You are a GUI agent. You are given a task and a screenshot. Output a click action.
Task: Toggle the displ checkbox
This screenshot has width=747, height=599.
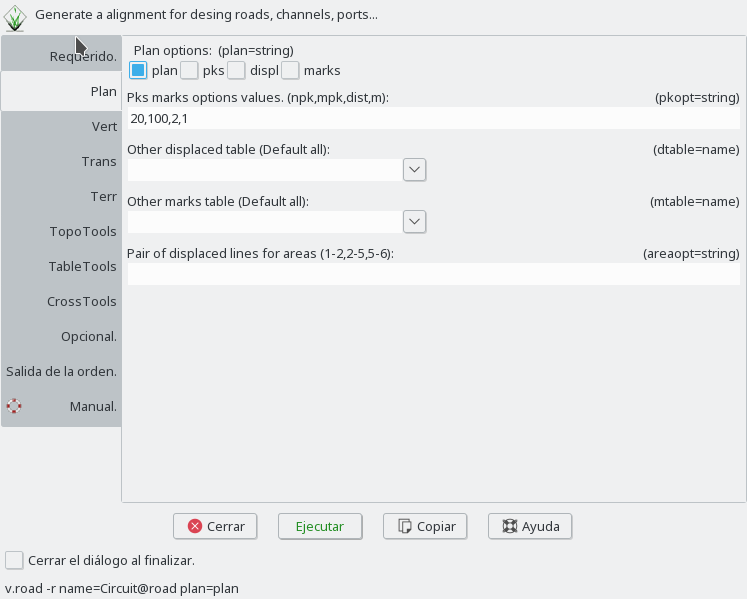click(x=236, y=70)
